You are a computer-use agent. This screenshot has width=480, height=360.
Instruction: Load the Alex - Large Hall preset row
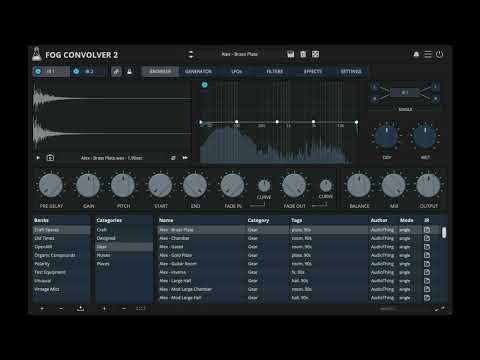298,281
